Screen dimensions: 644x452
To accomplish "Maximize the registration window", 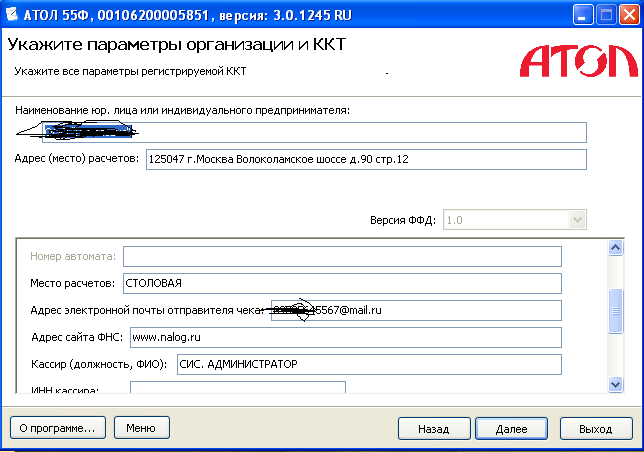I will [x=607, y=15].
